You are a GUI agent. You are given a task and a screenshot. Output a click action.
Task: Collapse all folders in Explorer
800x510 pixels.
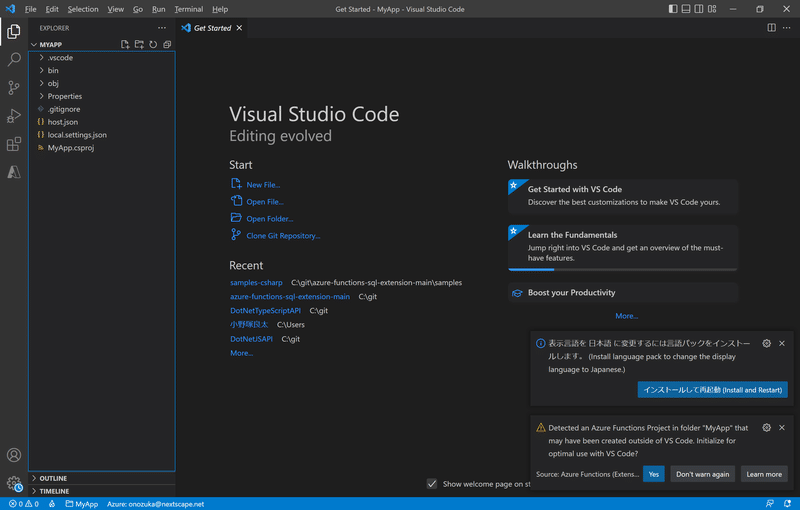point(167,44)
